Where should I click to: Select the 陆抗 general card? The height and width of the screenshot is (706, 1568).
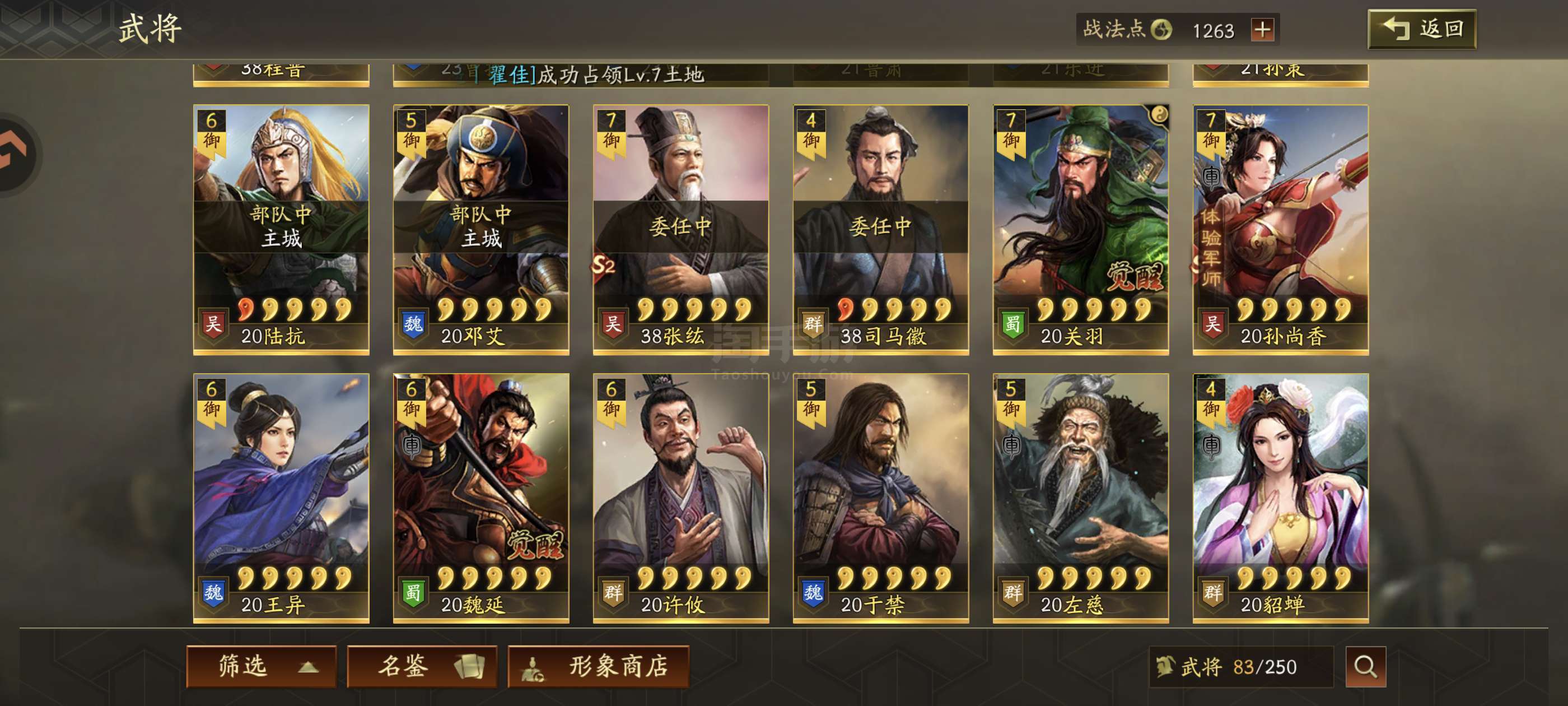point(281,230)
